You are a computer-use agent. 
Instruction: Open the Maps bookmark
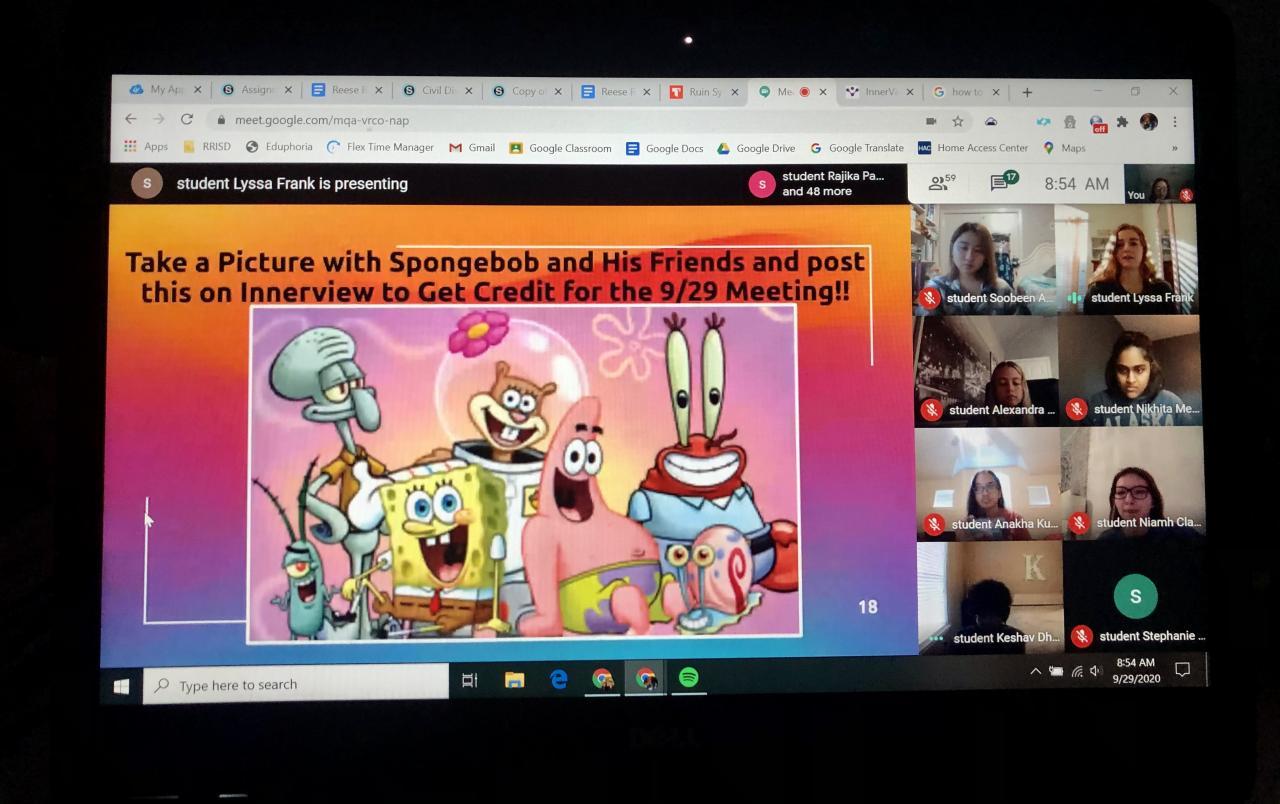(1064, 148)
